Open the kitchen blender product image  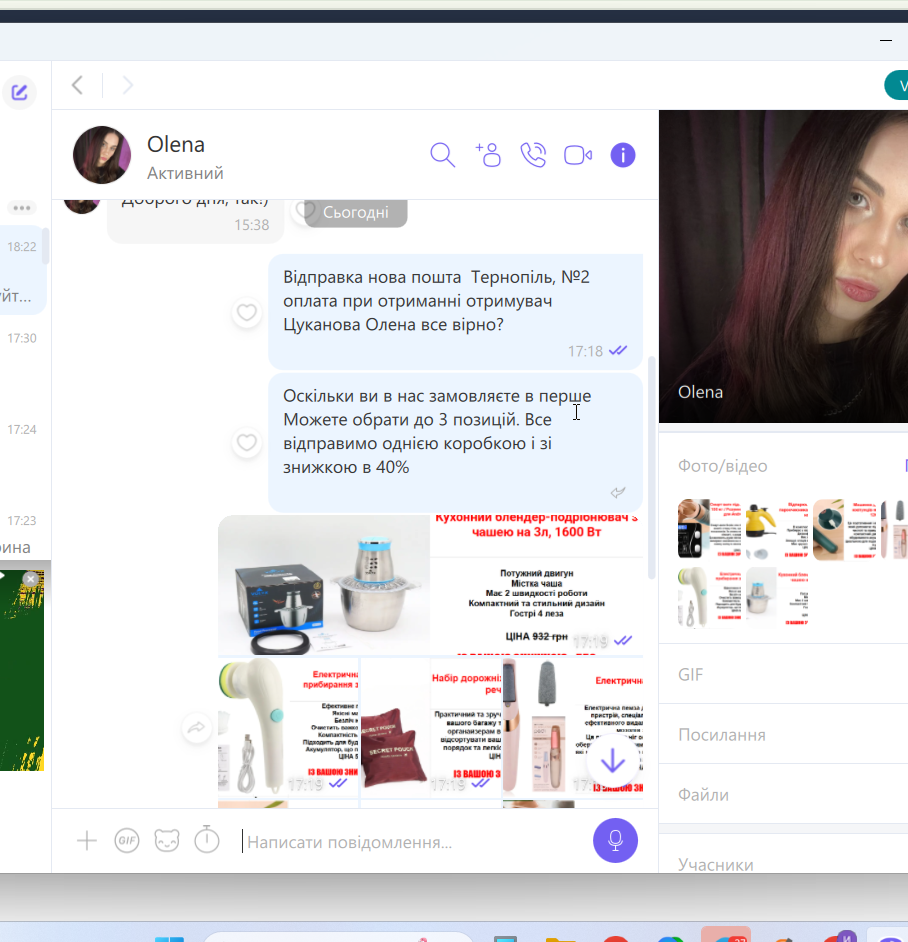point(430,585)
